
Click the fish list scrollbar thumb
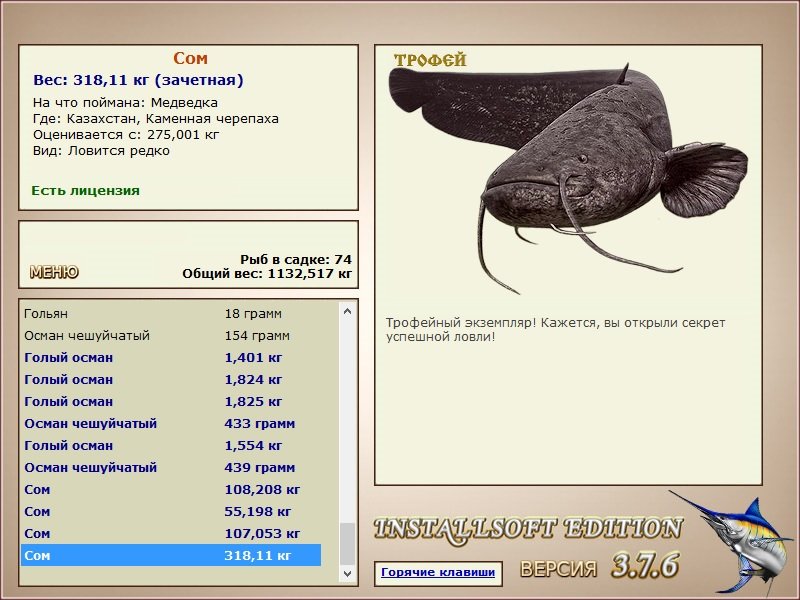[x=347, y=544]
